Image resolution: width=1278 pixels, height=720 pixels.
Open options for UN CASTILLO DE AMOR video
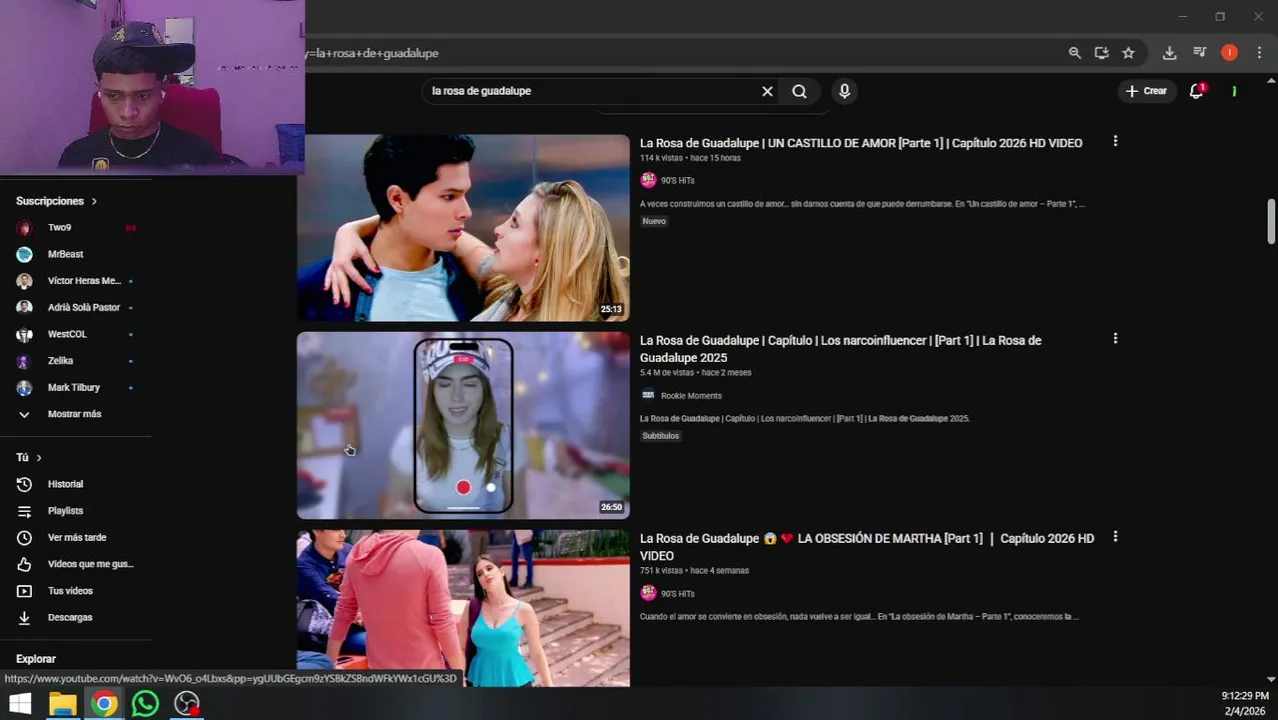(x=1115, y=141)
